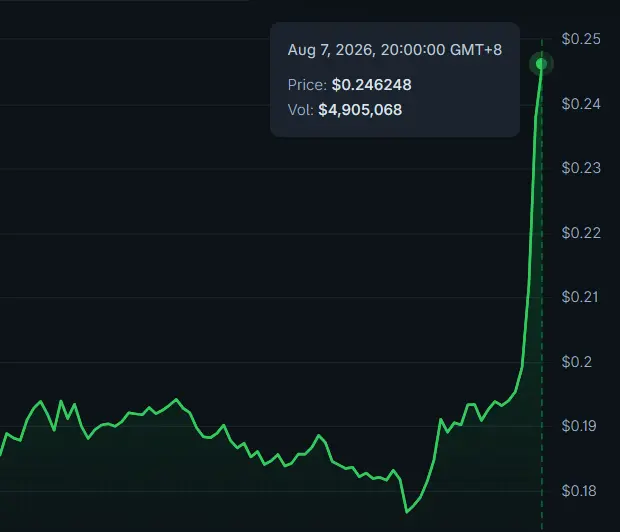The width and height of the screenshot is (620, 532).
Task: Click the tooltip volume value $4,905,068
Action: [x=360, y=110]
